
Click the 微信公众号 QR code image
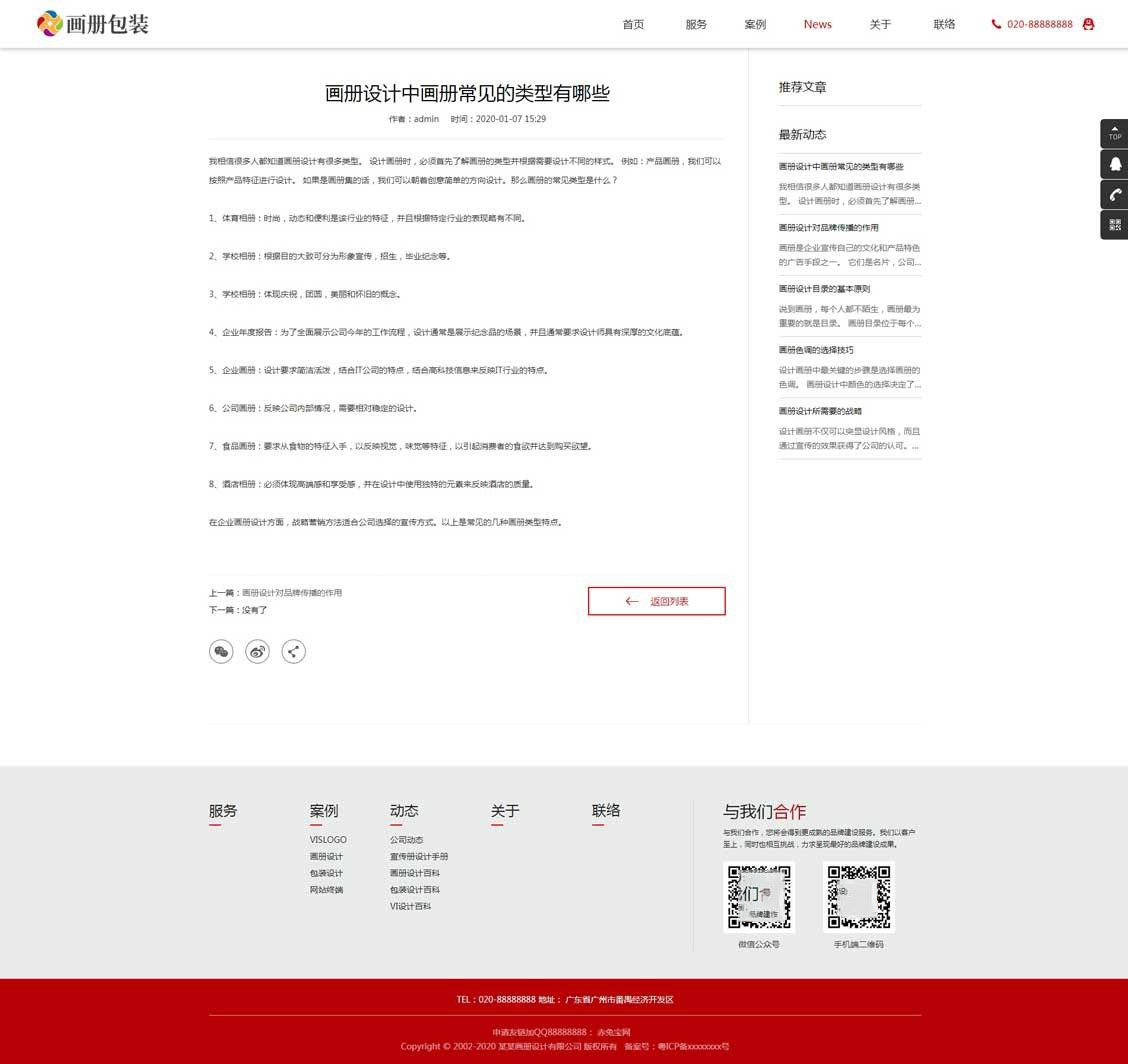(758, 897)
